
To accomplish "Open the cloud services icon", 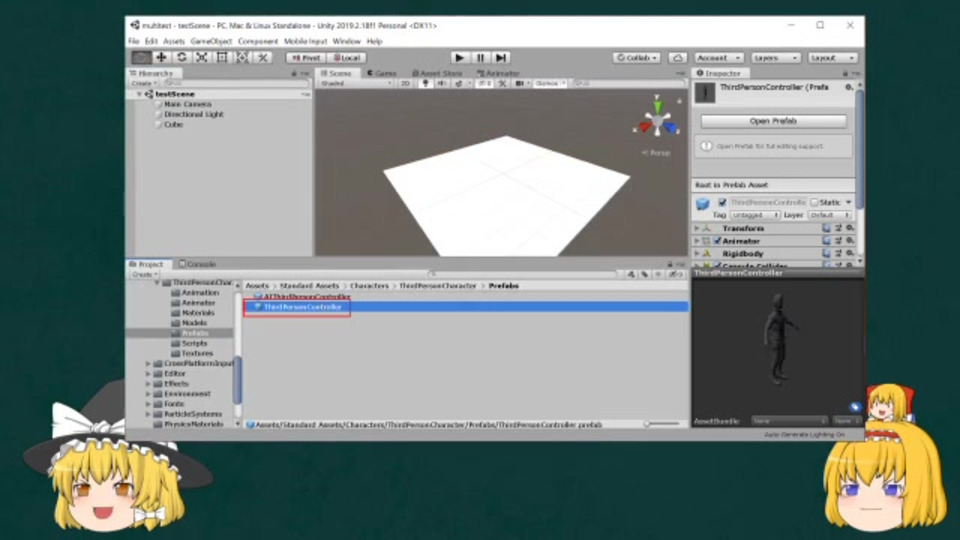I will click(x=677, y=58).
